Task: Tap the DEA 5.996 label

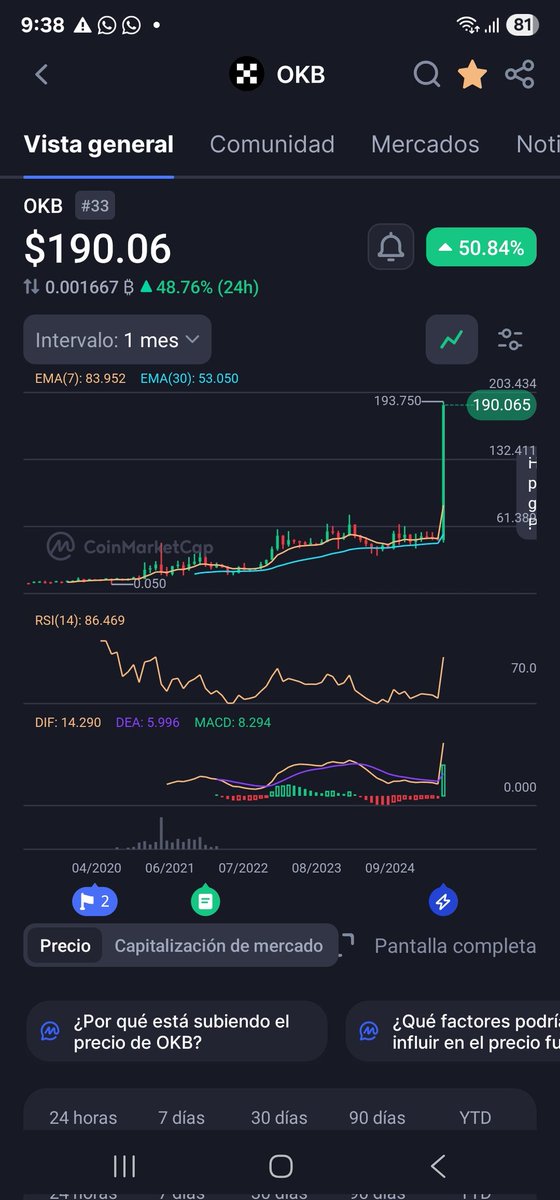Action: pyautogui.click(x=146, y=721)
